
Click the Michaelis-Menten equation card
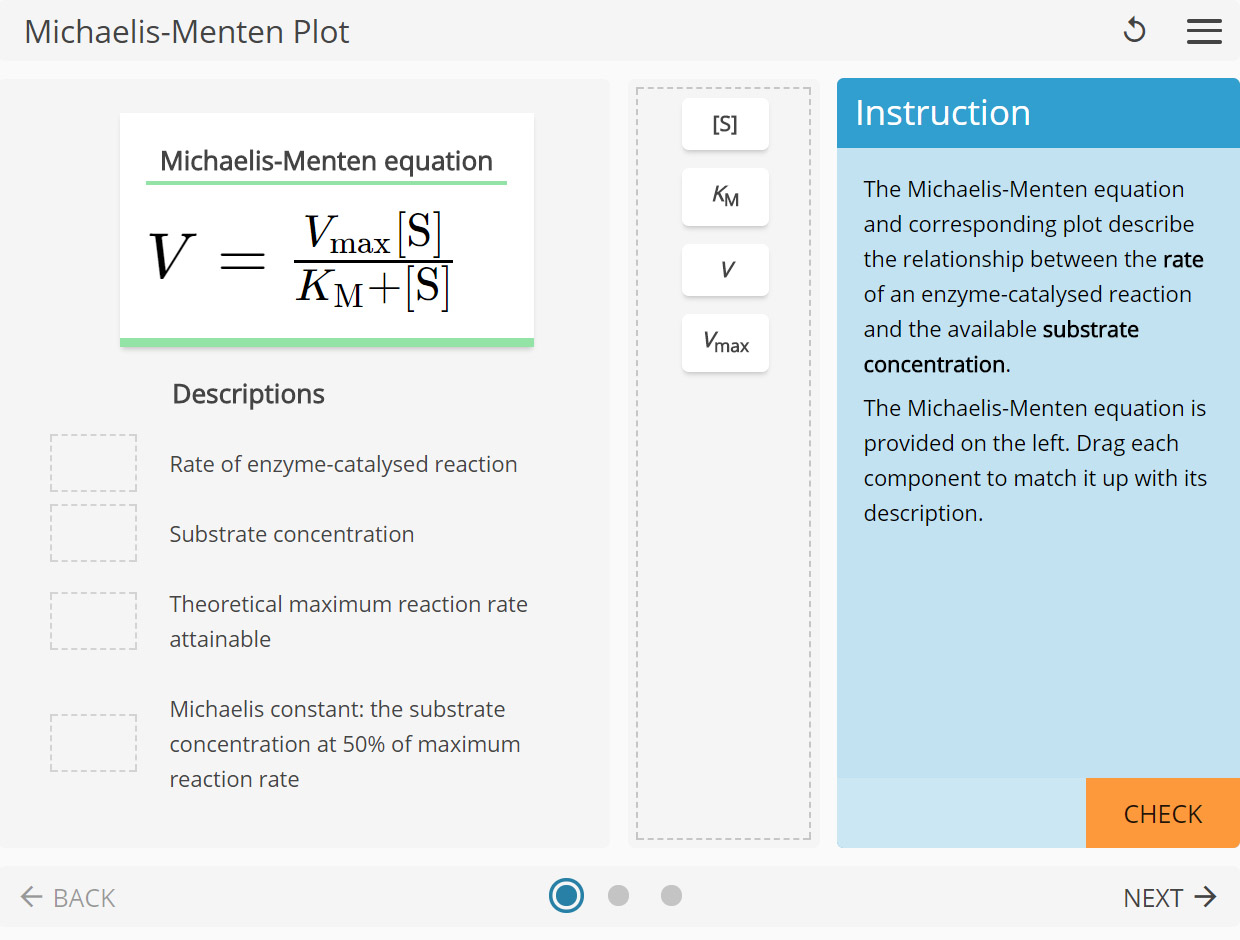point(326,228)
